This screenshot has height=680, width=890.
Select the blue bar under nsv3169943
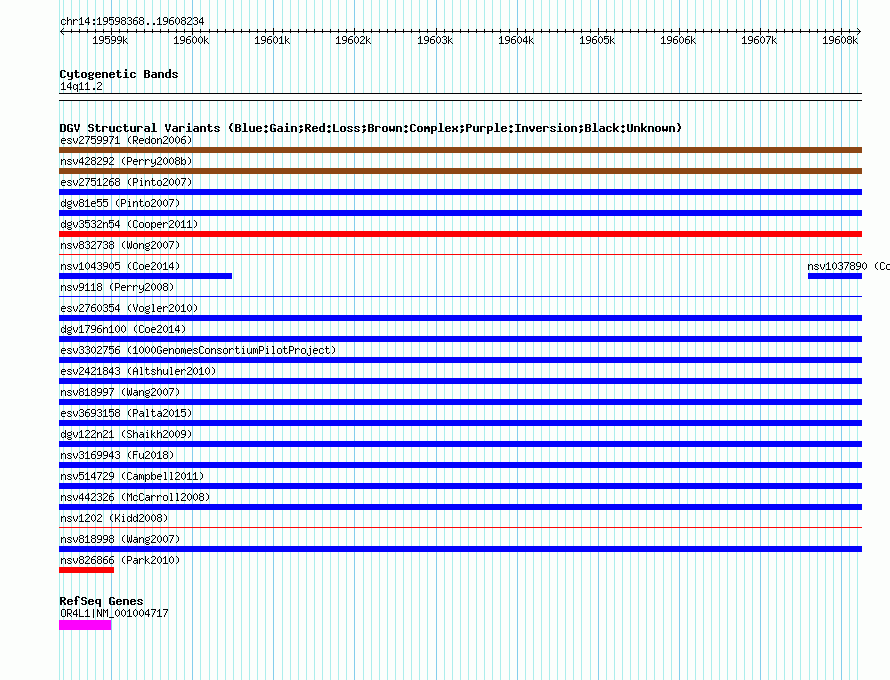460,465
